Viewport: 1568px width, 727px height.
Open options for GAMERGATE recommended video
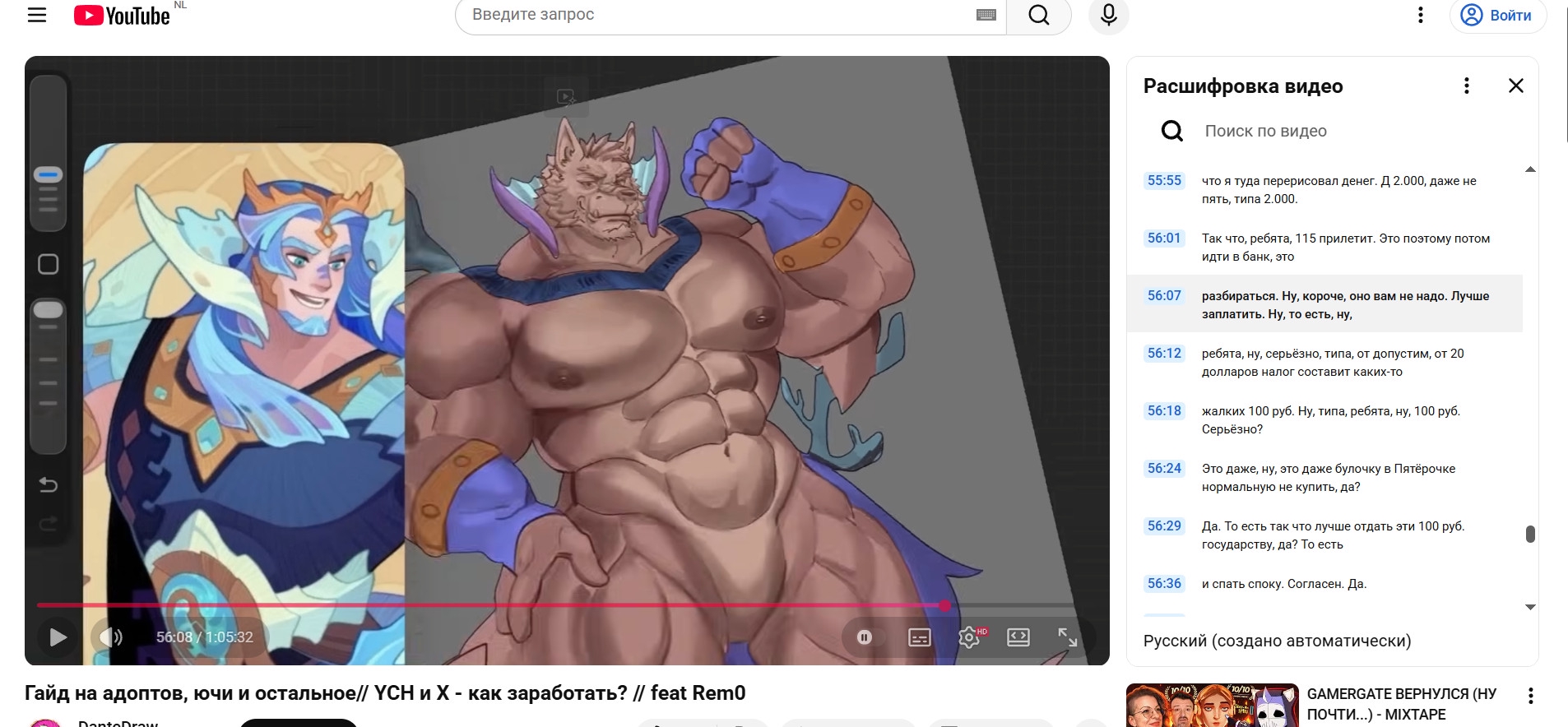click(1530, 696)
